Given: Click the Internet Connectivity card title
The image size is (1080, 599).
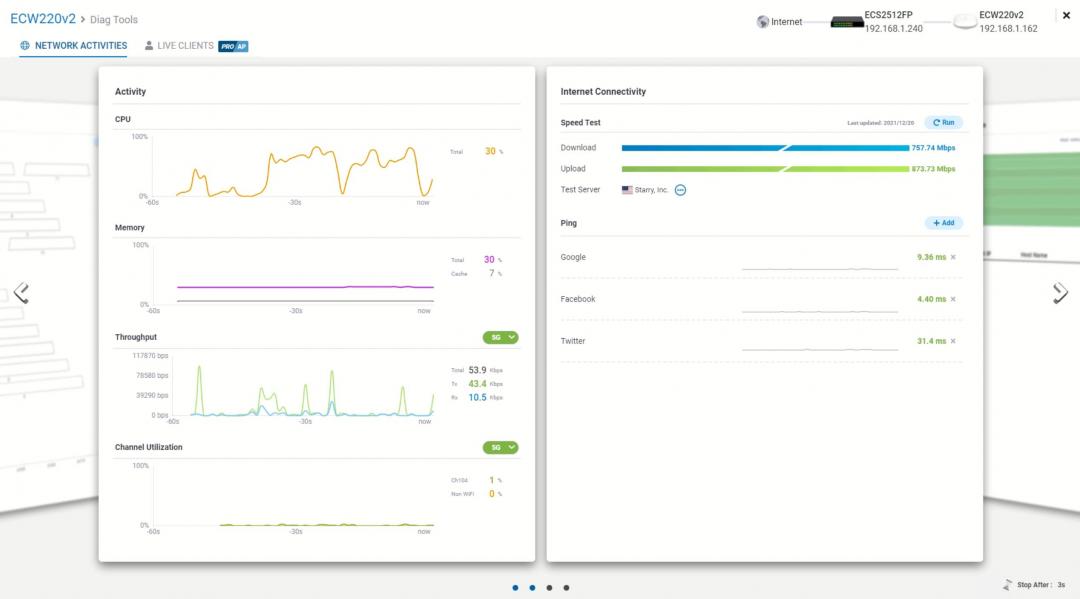Looking at the screenshot, I should 603,92.
